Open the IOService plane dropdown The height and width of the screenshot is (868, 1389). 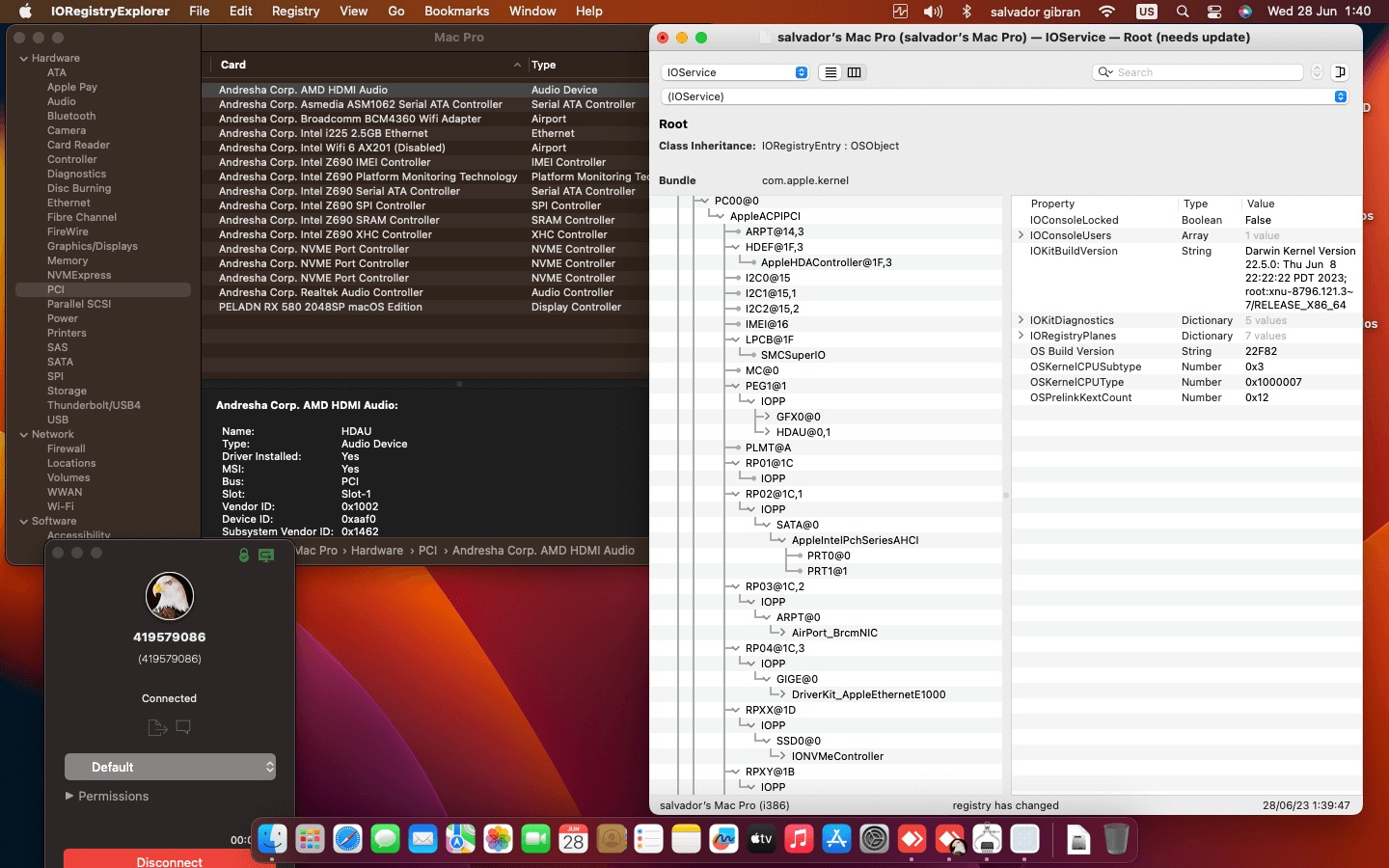(735, 72)
